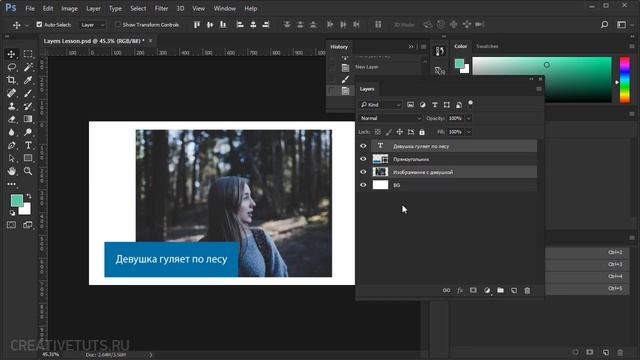Select the Zoom tool
Viewport: 640px width, 360px height.
coord(28,171)
